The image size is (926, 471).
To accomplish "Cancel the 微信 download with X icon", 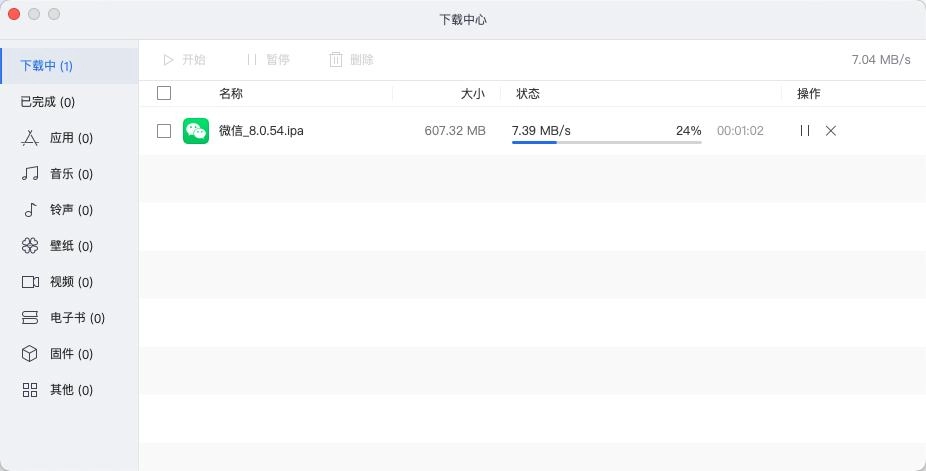I will pyautogui.click(x=831, y=131).
